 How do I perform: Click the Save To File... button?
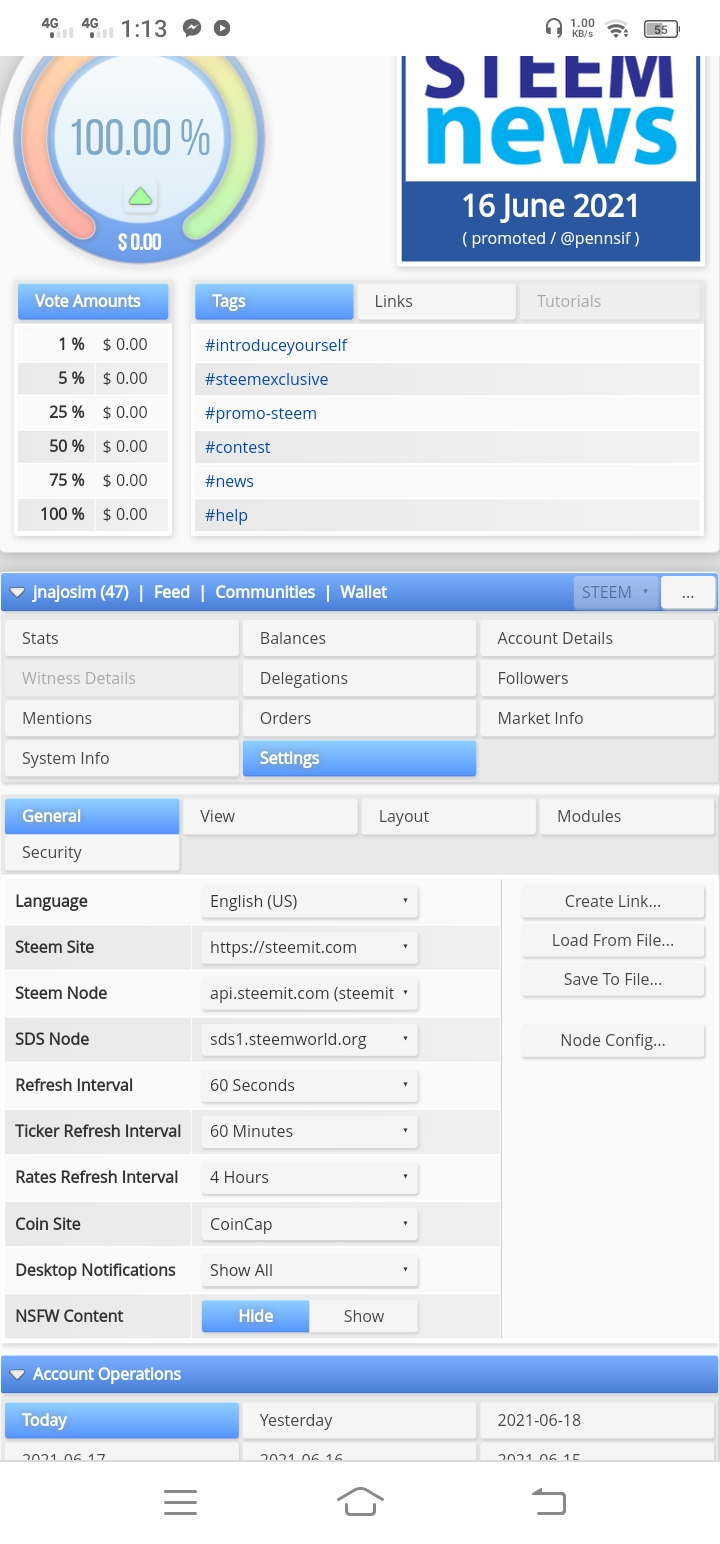(x=613, y=979)
